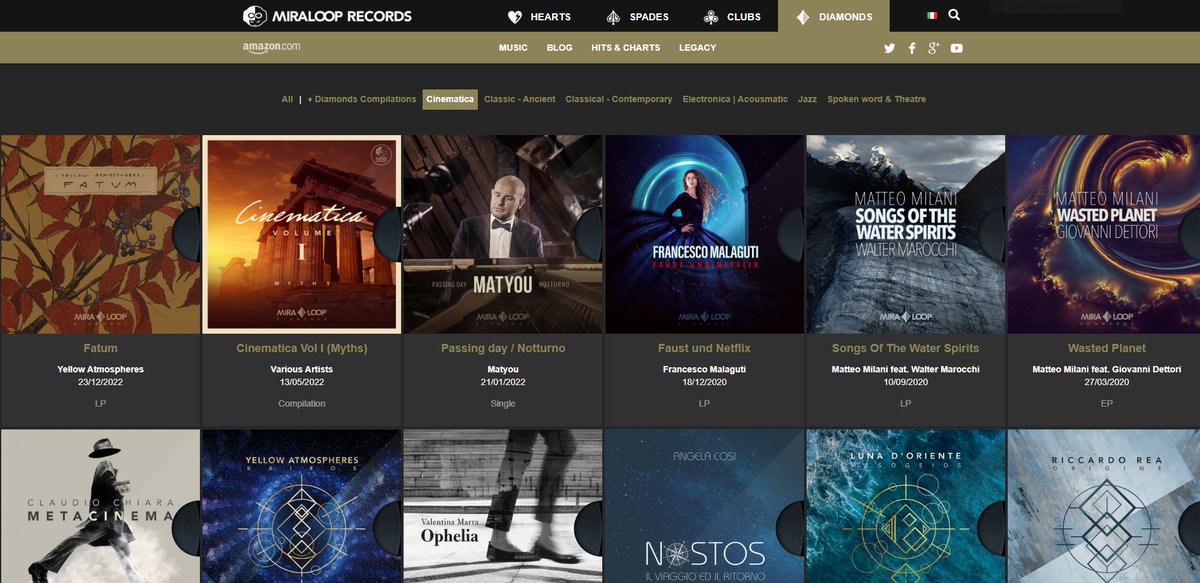This screenshot has width=1200, height=583.
Task: Show All releases filter
Action: 287,99
